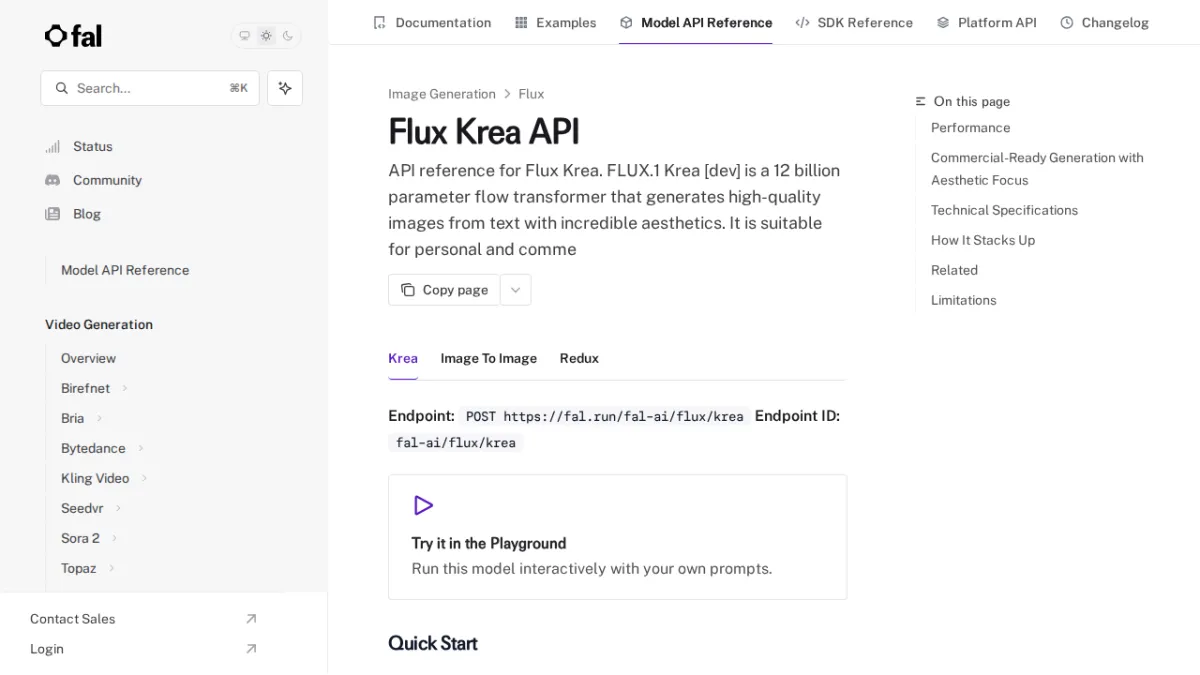This screenshot has width=1200, height=675.
Task: Jump to How It Stacks Up section
Action: click(x=983, y=240)
